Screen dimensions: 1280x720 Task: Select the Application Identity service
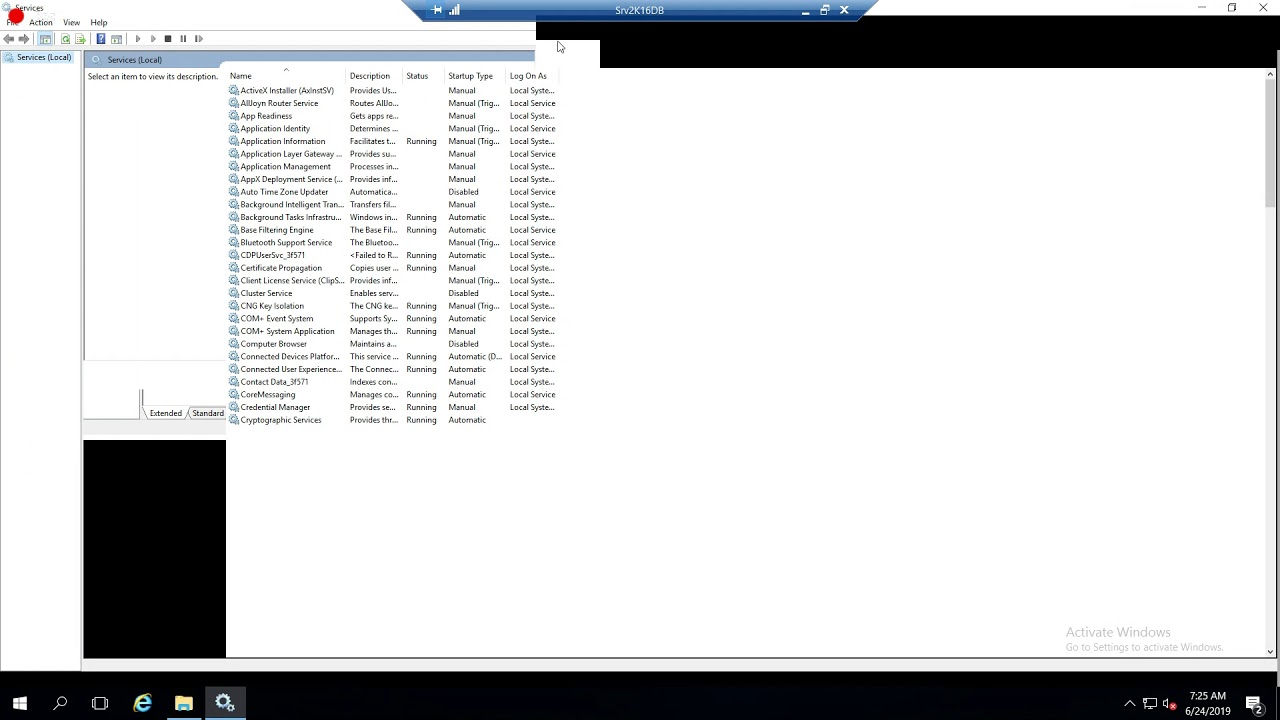[x=392, y=129]
